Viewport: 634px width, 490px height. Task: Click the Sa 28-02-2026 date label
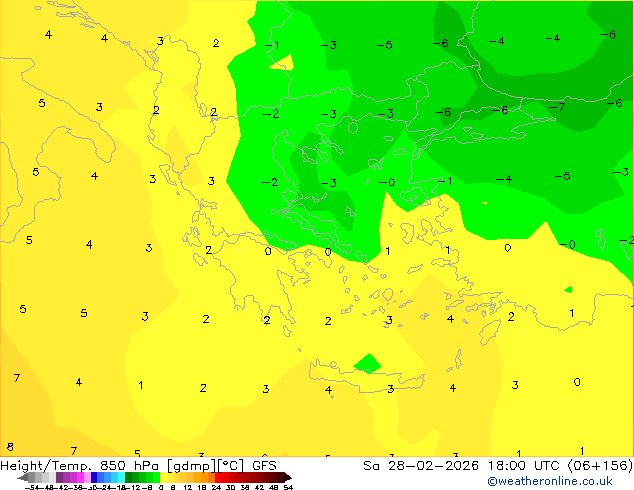pos(421,466)
